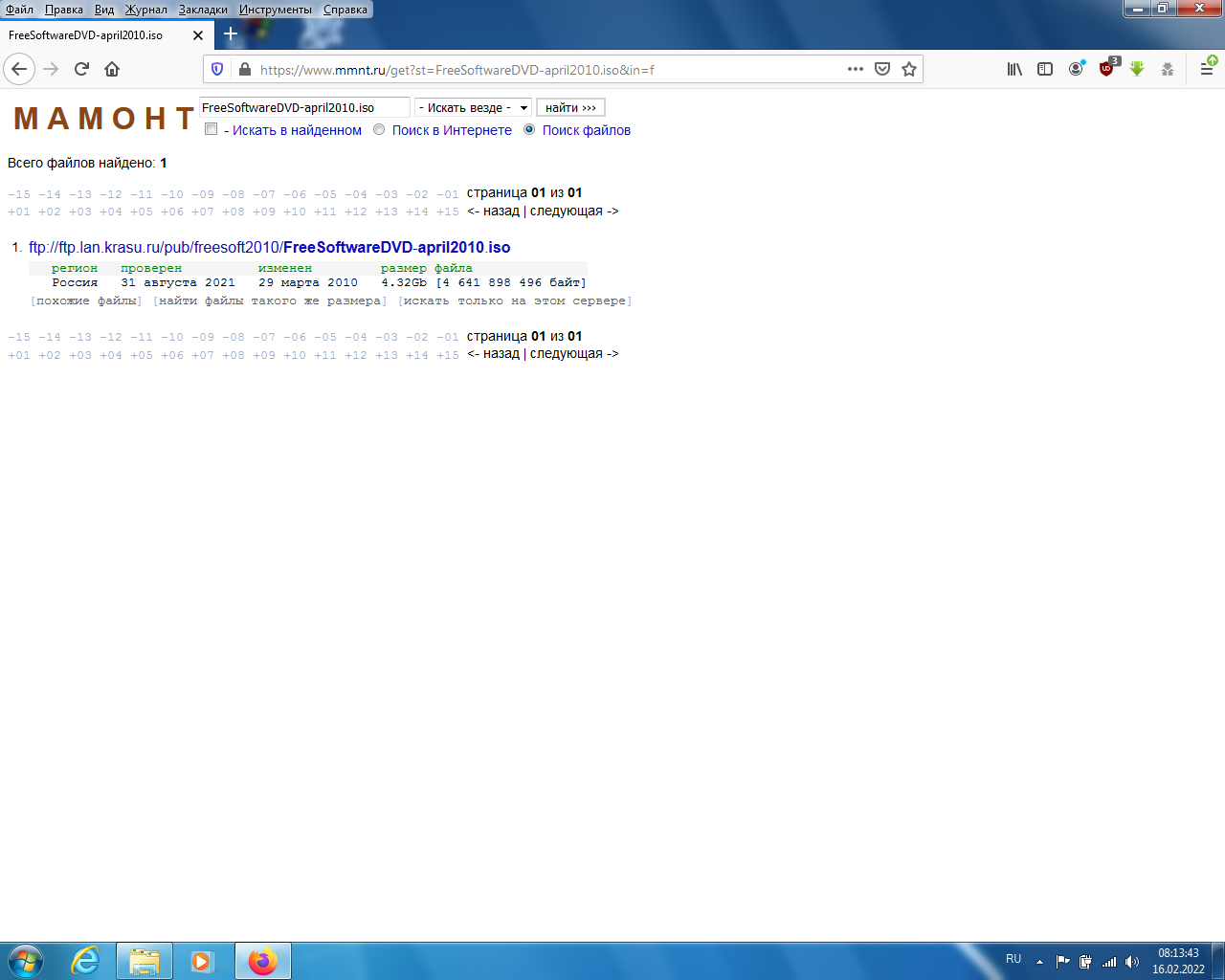Select 'Поиск файлов' radio button

coord(529,129)
